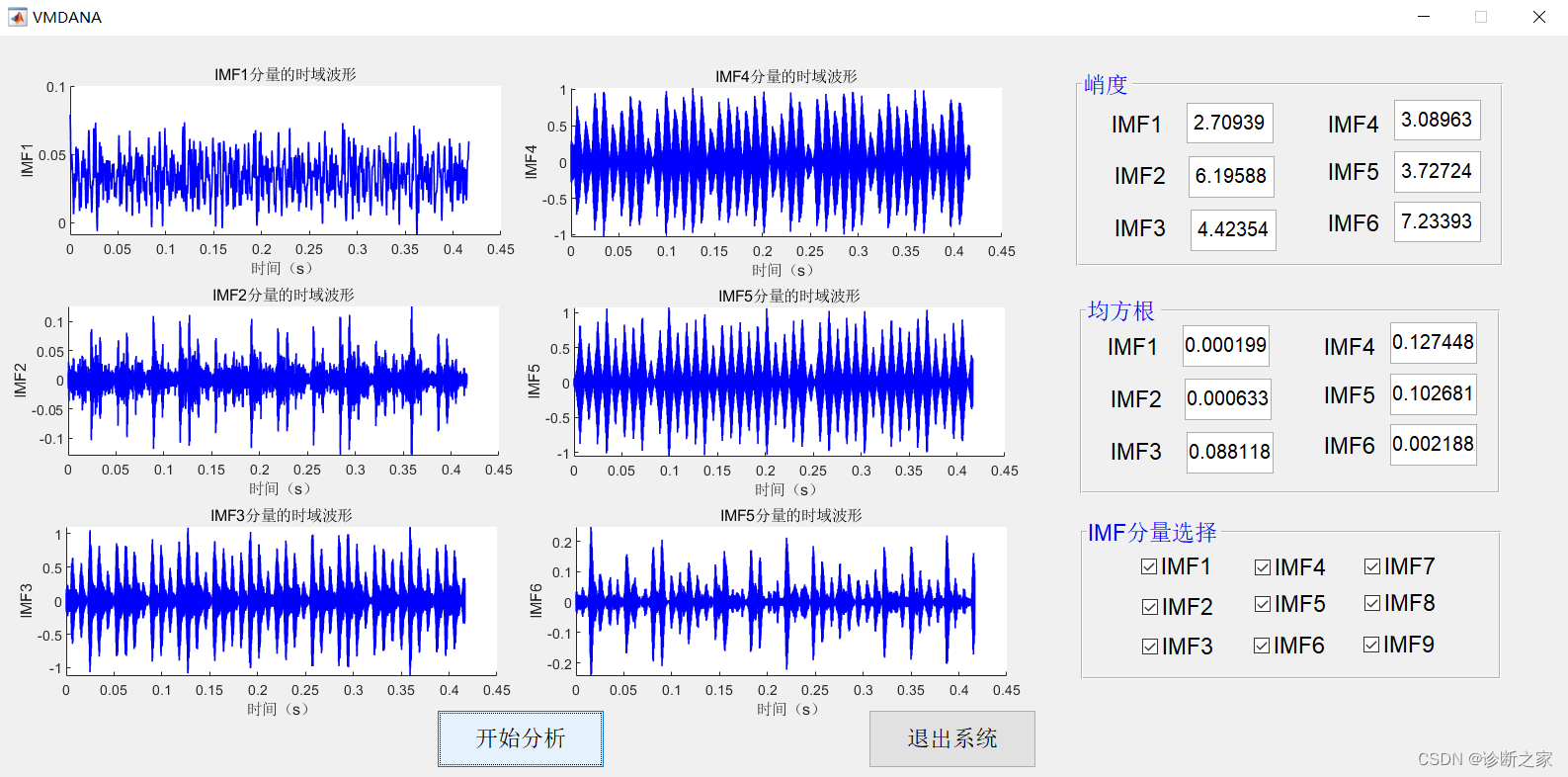
Task: Click the title IMF3分量的时域波形
Action: (x=282, y=515)
